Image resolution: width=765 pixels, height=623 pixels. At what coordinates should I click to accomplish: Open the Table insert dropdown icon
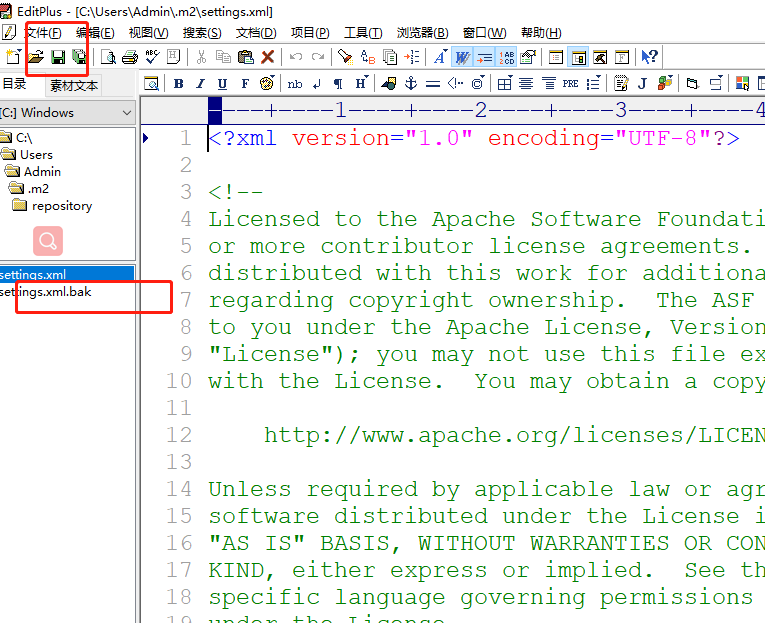click(x=505, y=83)
